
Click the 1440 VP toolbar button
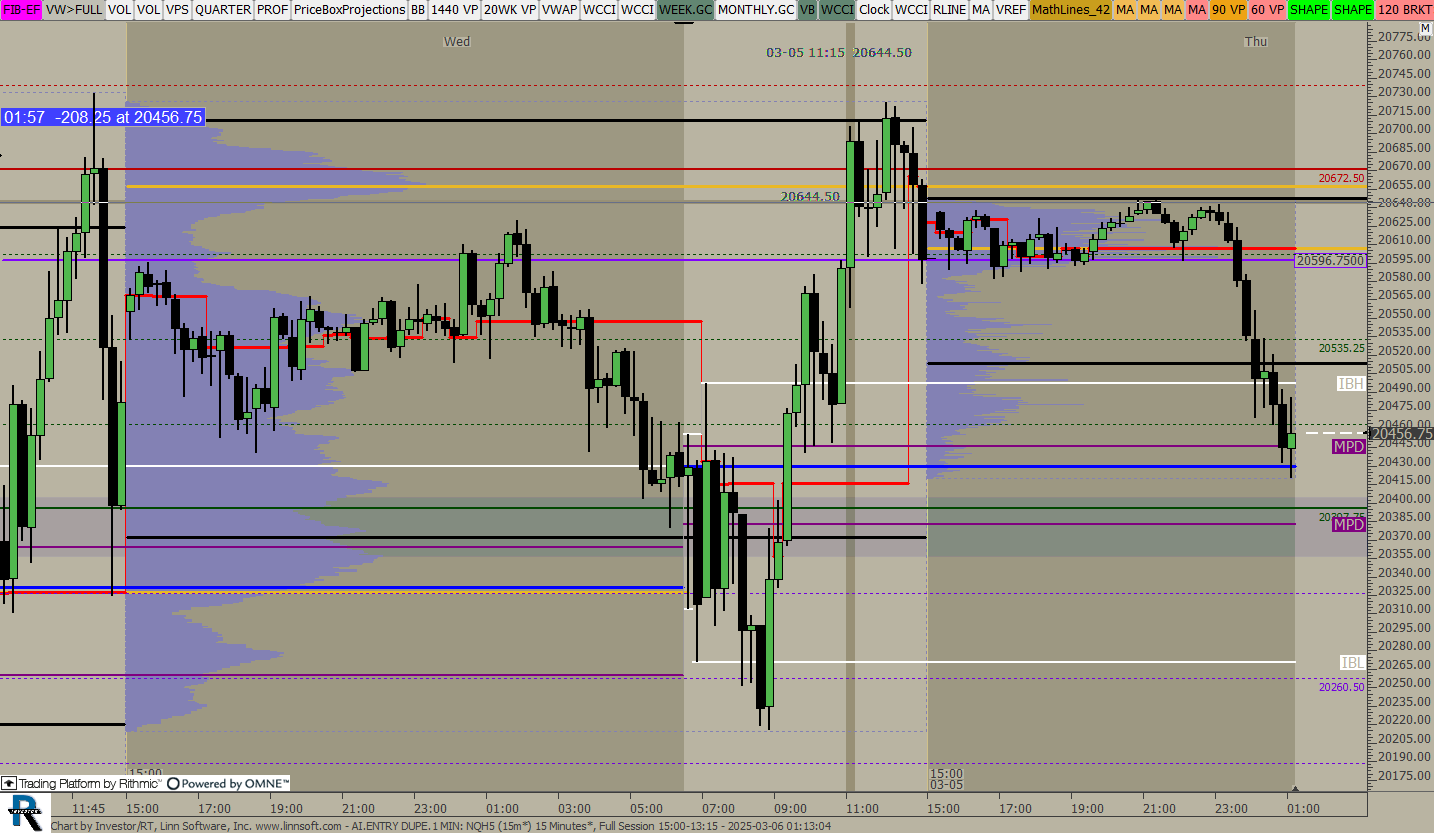[454, 9]
